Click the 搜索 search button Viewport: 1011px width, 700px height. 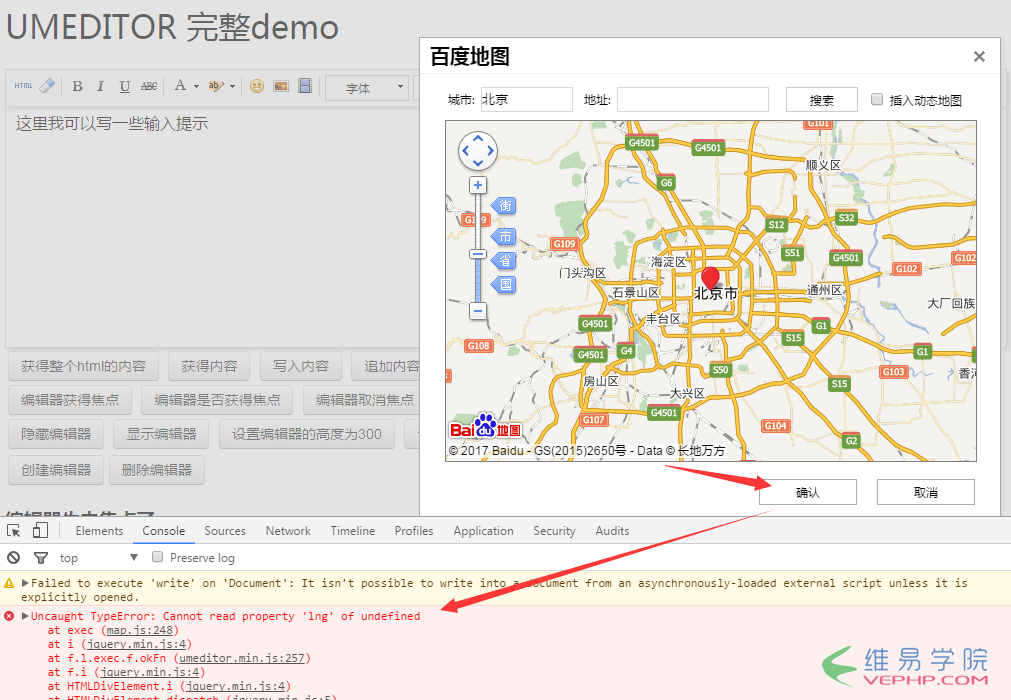[x=821, y=100]
